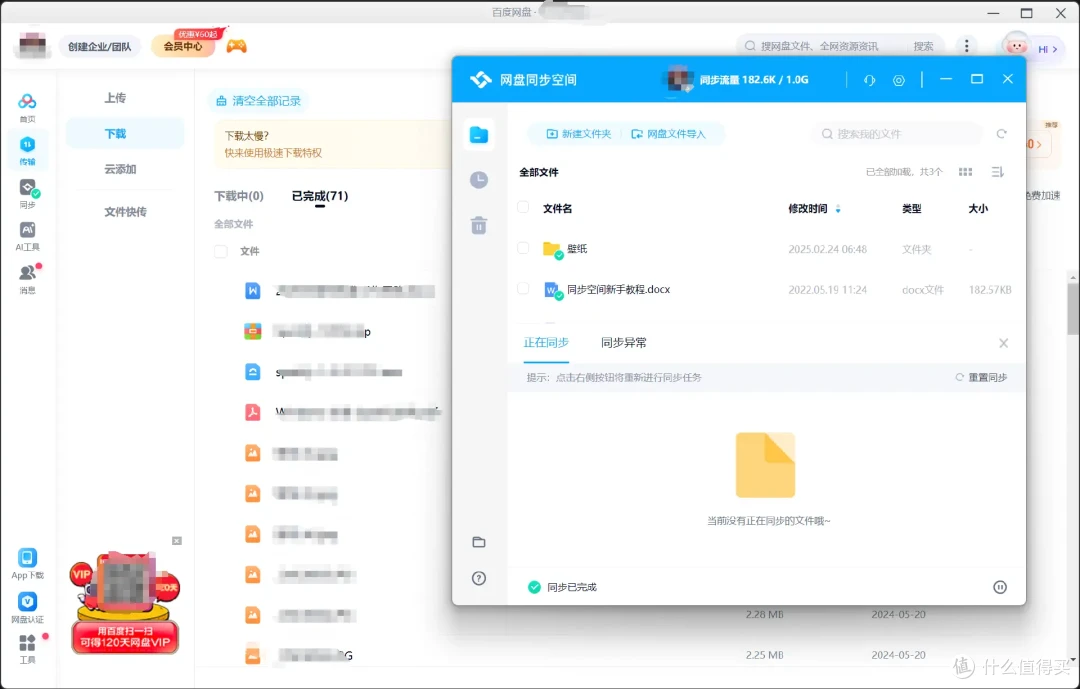1080x689 pixels.
Task: Open the settings gear icon in sync window
Action: click(x=899, y=80)
